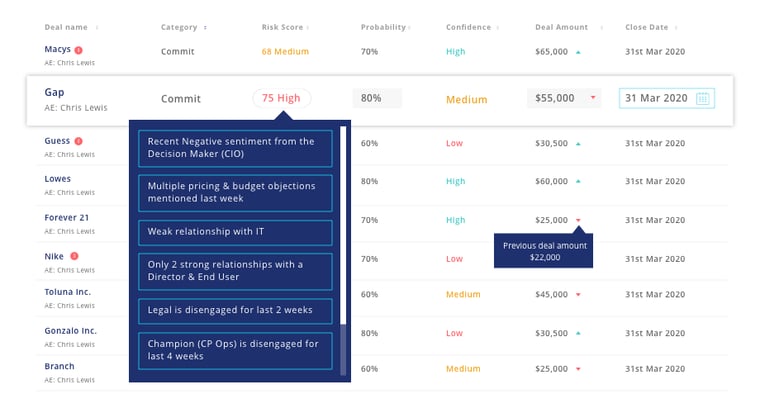The width and height of the screenshot is (760, 413).
Task: Click the down arrow beside Branch $25,000
Action: (578, 369)
